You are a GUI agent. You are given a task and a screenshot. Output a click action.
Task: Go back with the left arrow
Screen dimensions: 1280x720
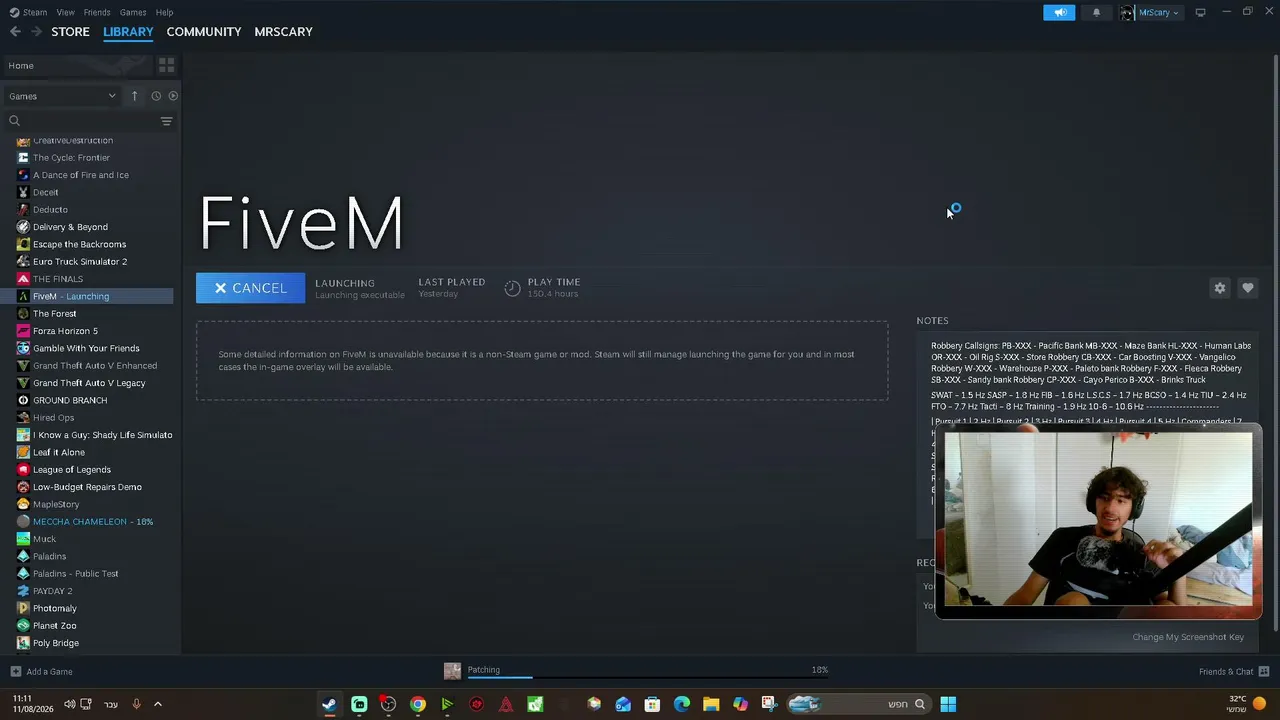[x=15, y=32]
